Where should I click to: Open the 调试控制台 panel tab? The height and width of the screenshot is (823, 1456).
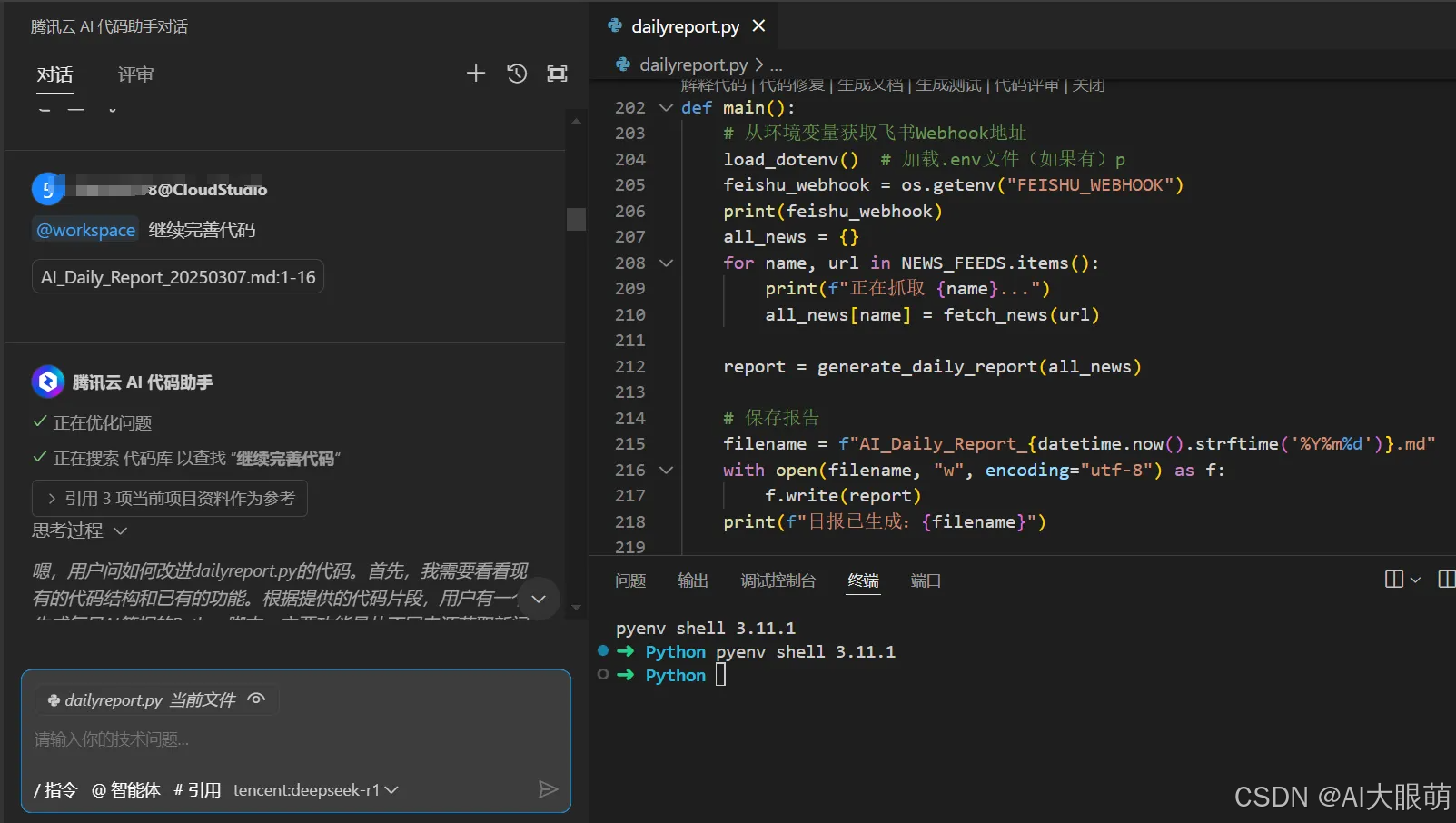click(x=778, y=580)
